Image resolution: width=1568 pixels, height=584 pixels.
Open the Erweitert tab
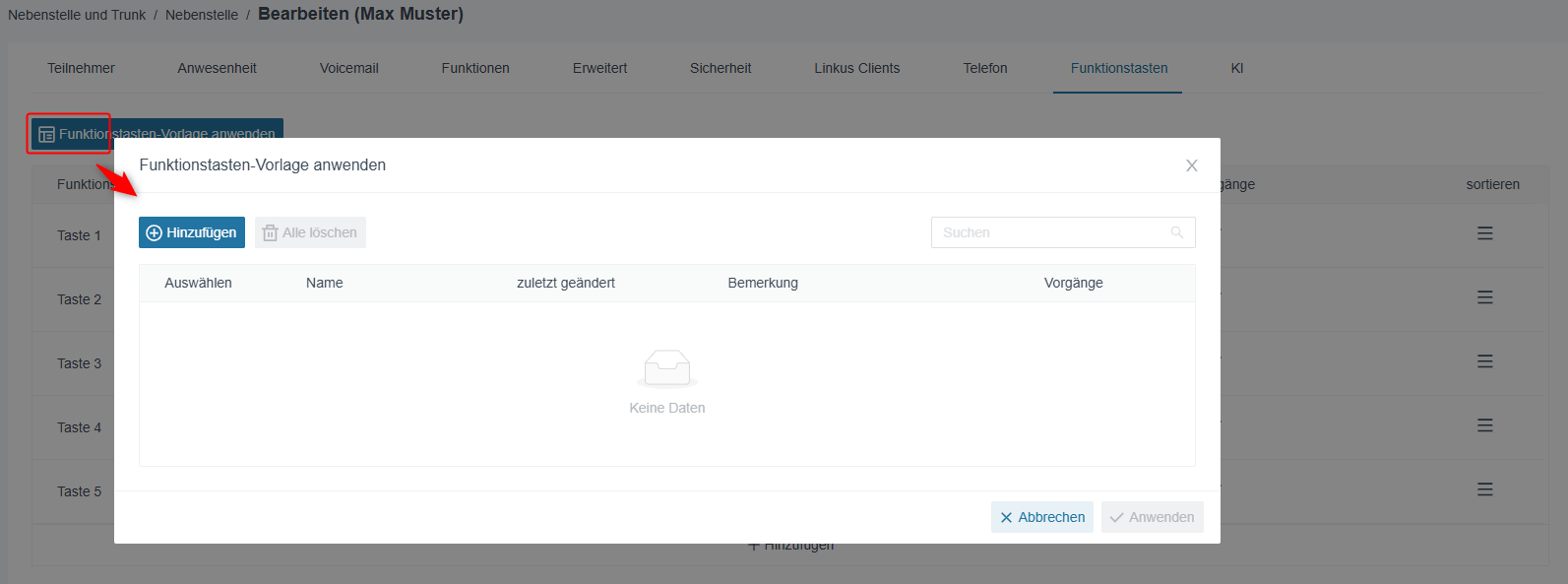tap(600, 68)
